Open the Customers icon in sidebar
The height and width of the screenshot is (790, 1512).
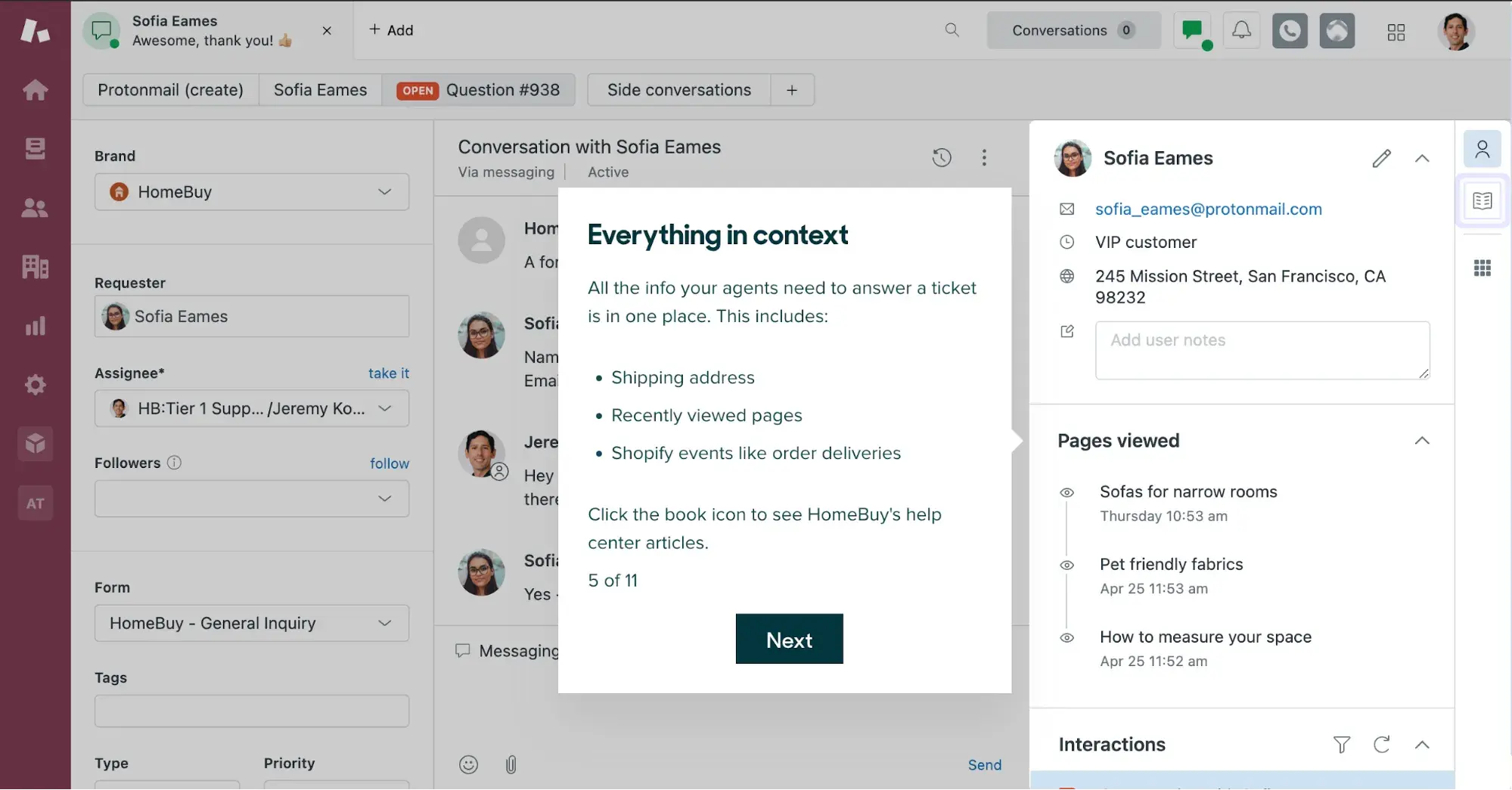coord(35,208)
